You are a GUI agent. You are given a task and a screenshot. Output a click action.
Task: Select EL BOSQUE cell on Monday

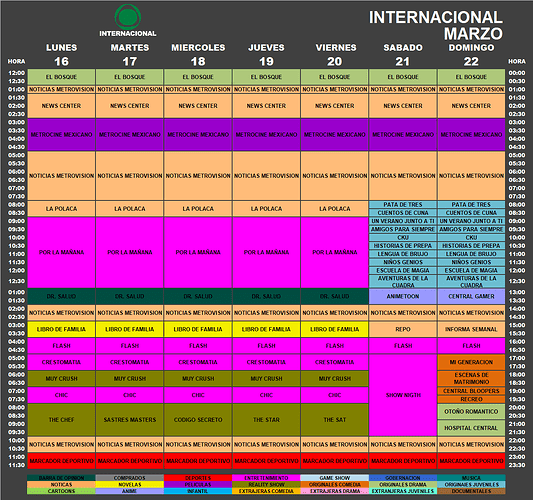pyautogui.click(x=61, y=77)
